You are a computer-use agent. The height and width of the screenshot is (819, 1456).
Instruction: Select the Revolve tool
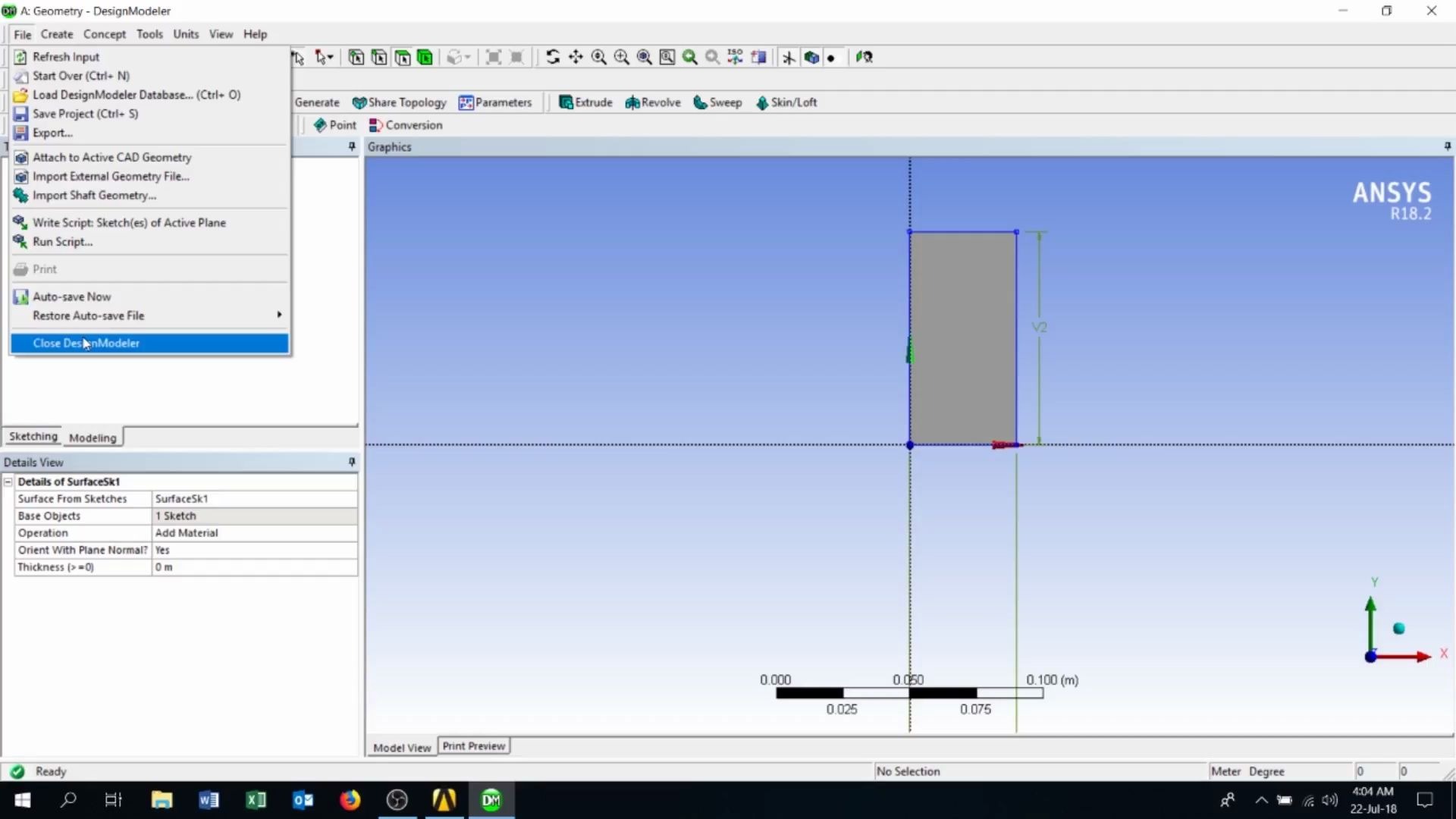click(652, 102)
